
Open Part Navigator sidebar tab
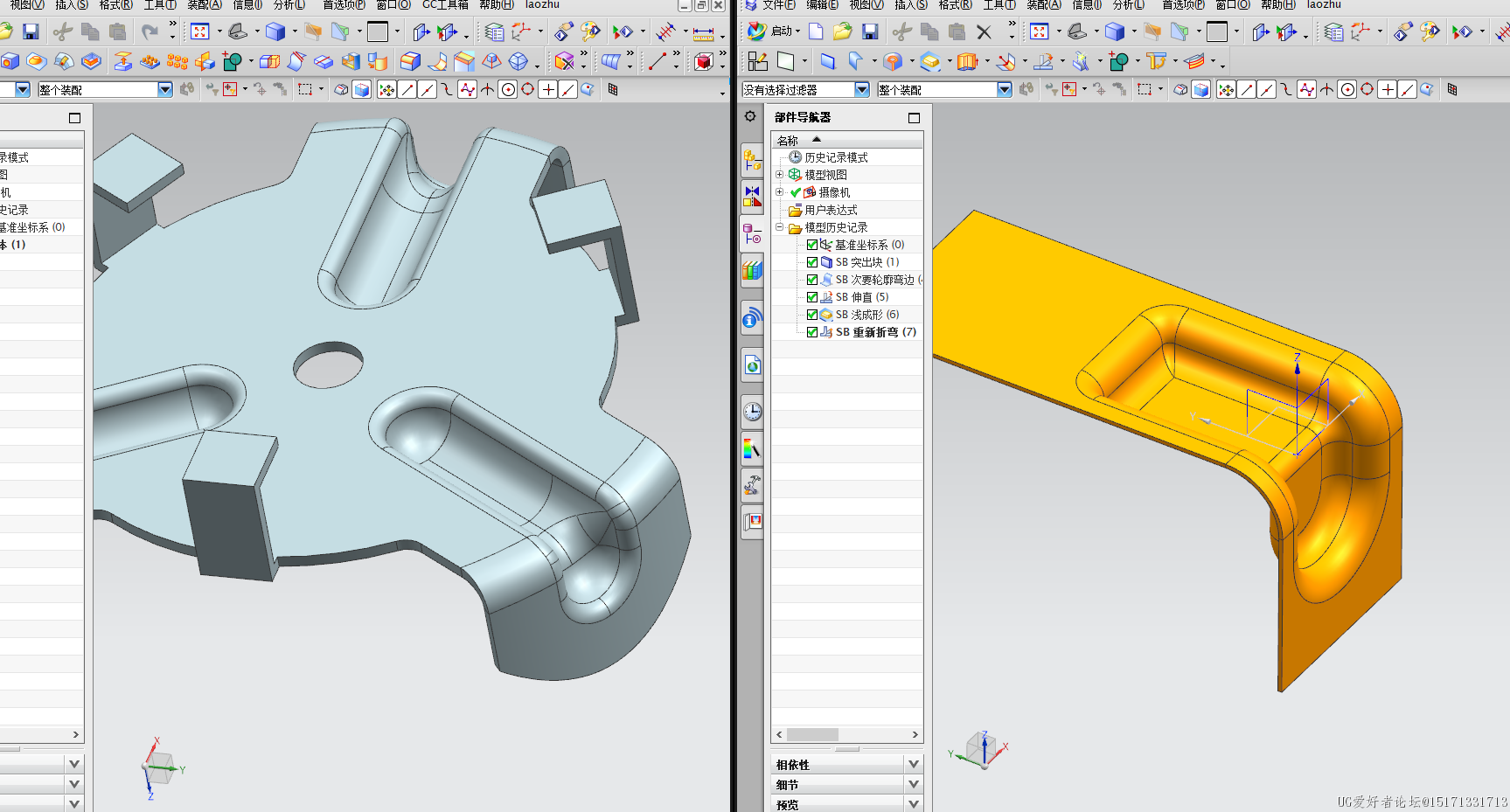click(752, 233)
